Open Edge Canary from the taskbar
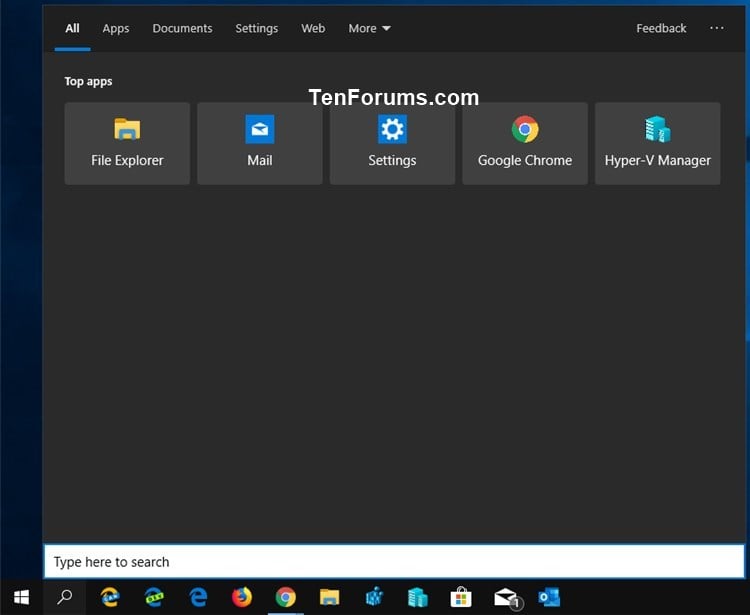 coord(110,597)
